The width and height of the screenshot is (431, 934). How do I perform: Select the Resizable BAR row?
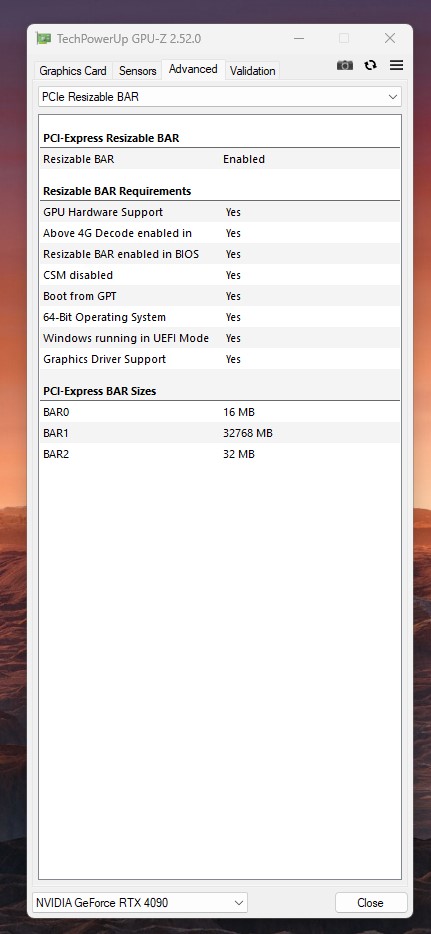pyautogui.click(x=220, y=159)
